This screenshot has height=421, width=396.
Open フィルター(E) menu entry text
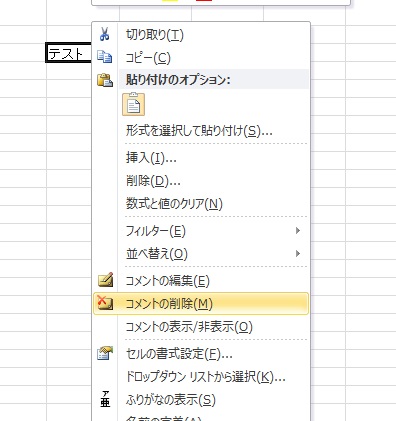coord(155,231)
